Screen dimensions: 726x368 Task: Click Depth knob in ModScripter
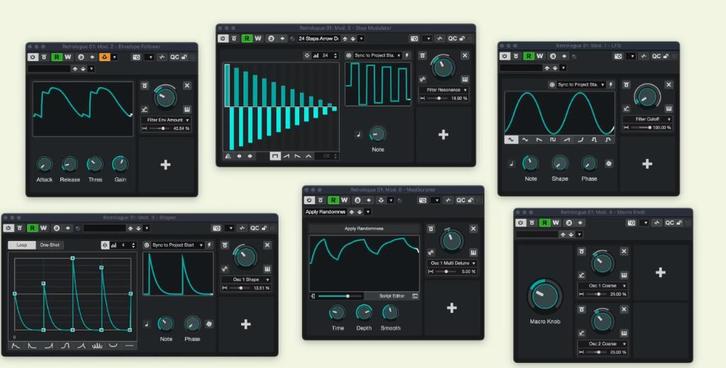[x=364, y=312]
